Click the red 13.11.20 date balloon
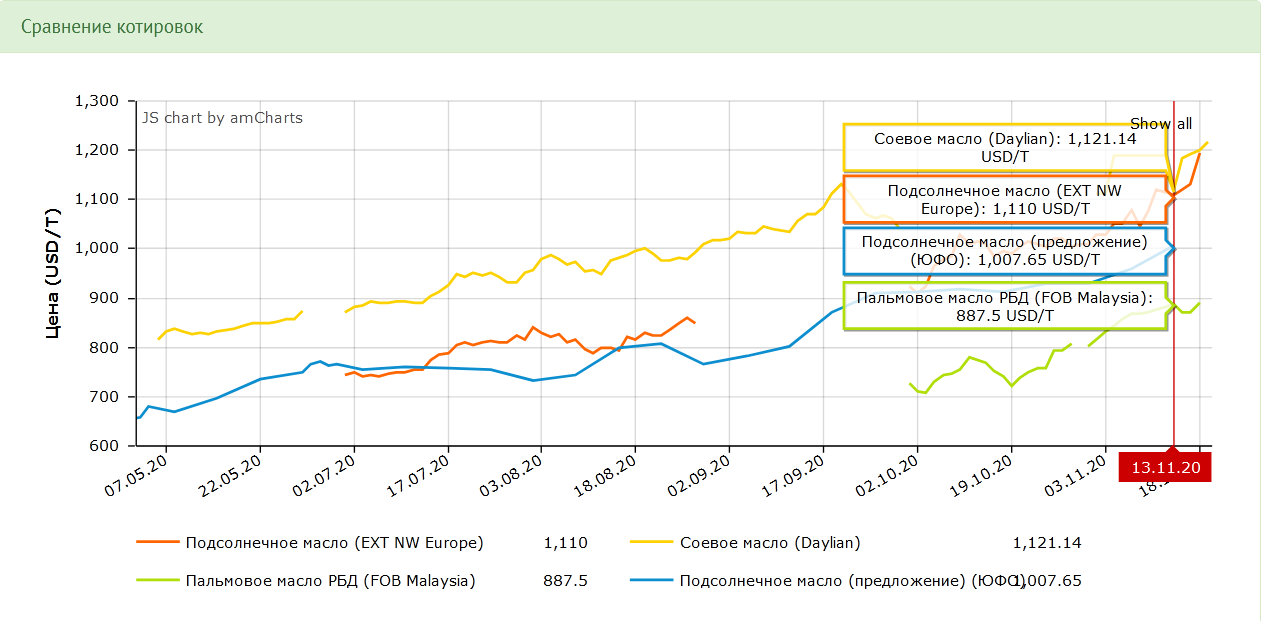 (1164, 467)
